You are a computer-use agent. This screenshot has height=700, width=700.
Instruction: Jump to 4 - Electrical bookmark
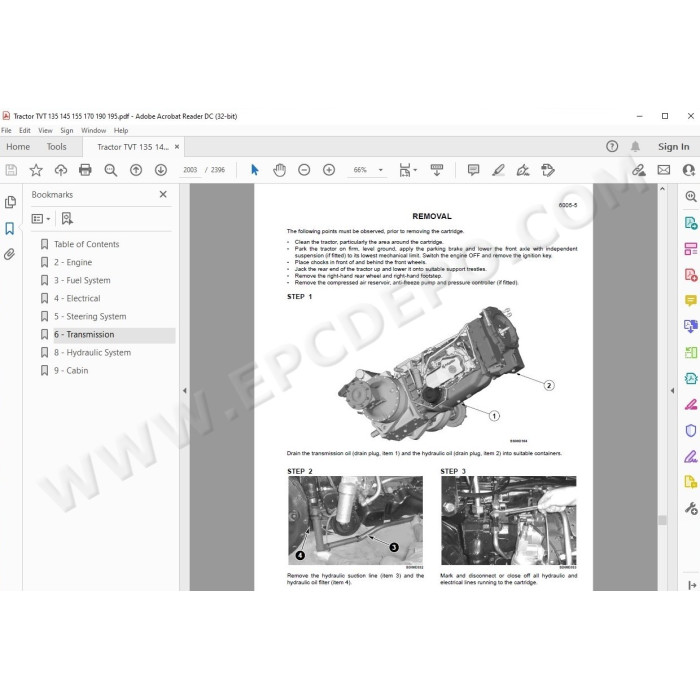pos(77,298)
